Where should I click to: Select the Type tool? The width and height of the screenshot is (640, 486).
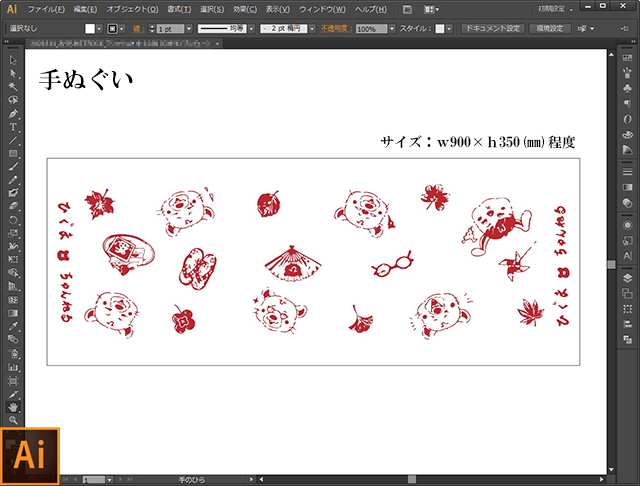pos(13,126)
